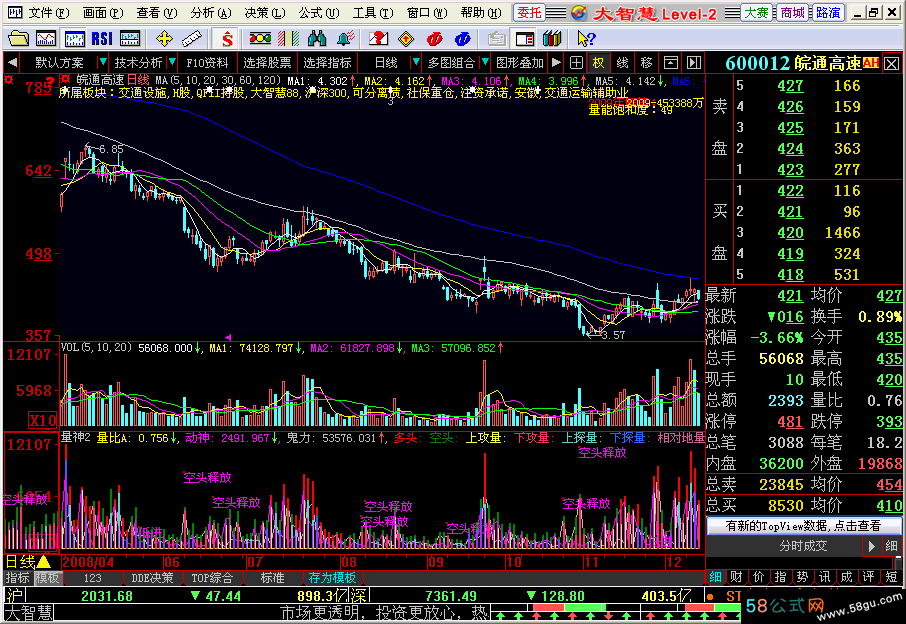Screen dimensions: 906x624
Task: Open the alarm bell alert tool
Action: point(345,39)
